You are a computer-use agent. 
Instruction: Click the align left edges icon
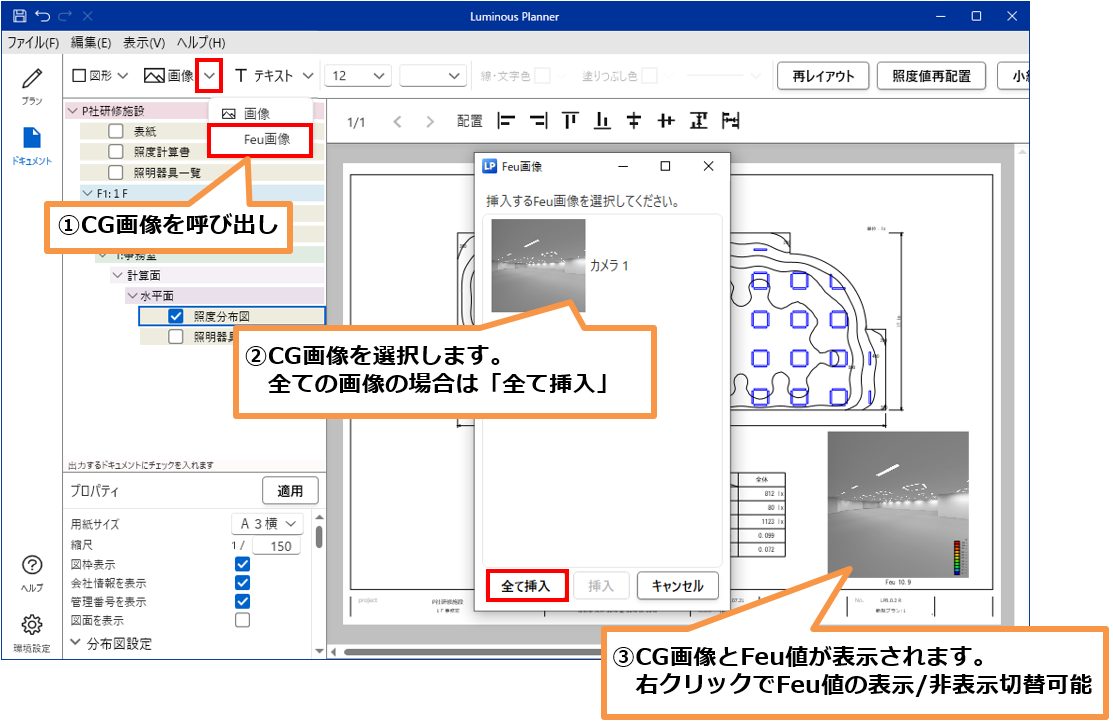click(506, 121)
